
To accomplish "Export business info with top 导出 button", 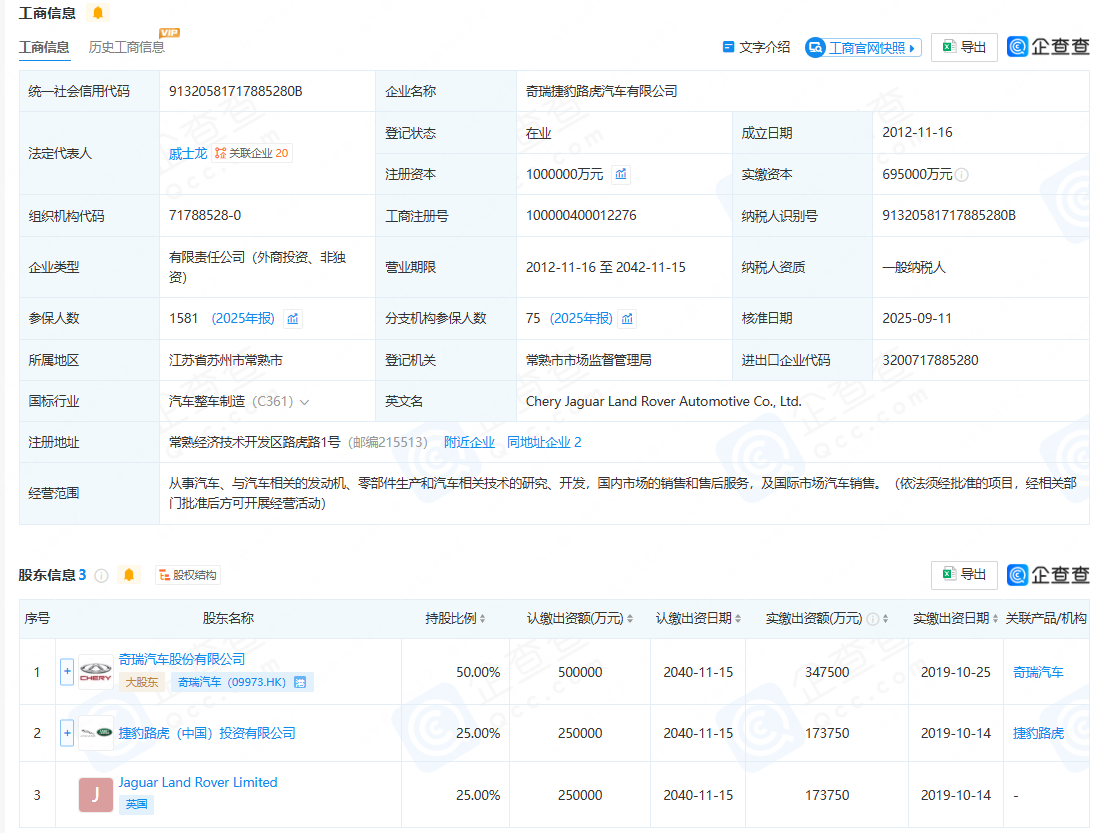I will (x=964, y=47).
